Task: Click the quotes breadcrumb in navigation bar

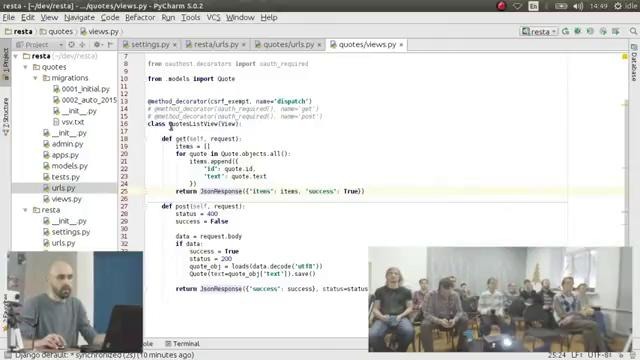Action: [56, 31]
